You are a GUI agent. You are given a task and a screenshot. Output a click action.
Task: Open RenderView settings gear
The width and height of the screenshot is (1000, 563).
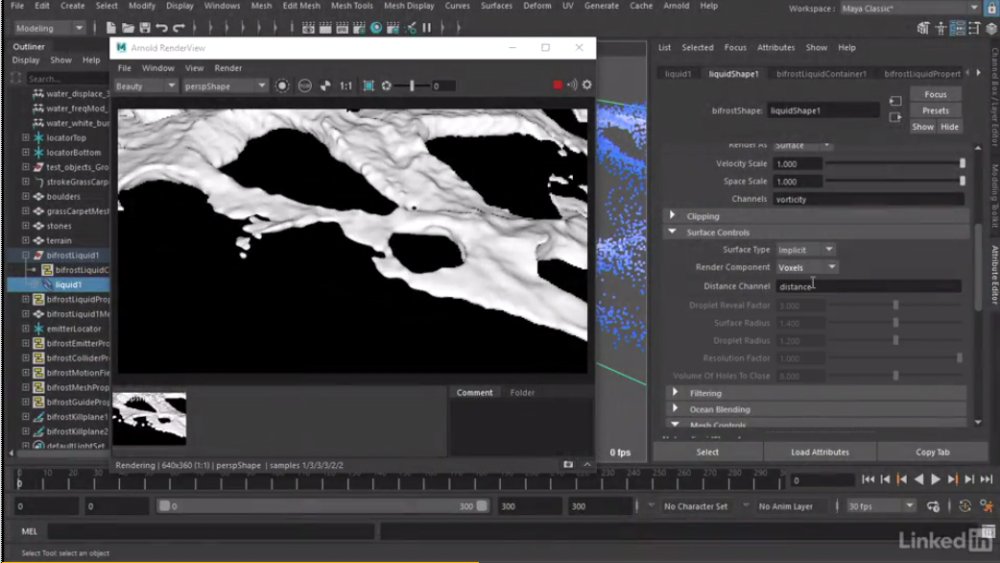(587, 85)
